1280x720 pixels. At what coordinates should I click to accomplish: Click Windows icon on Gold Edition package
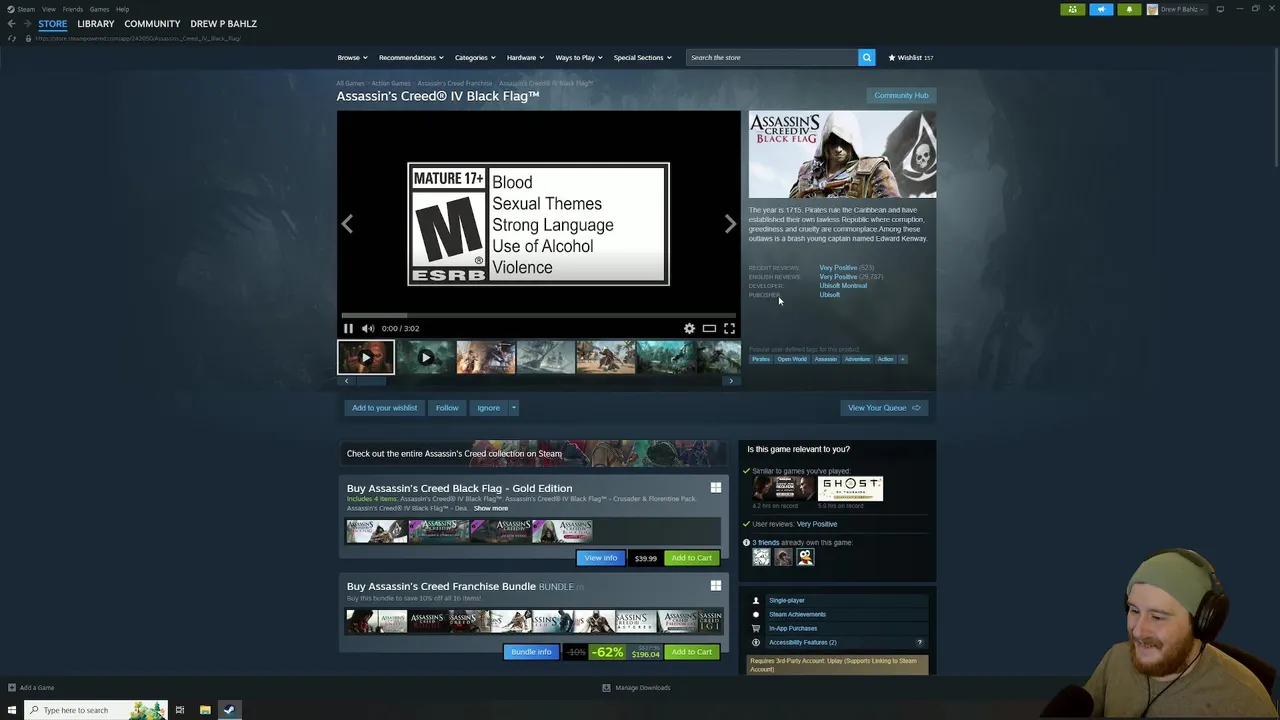click(x=716, y=488)
